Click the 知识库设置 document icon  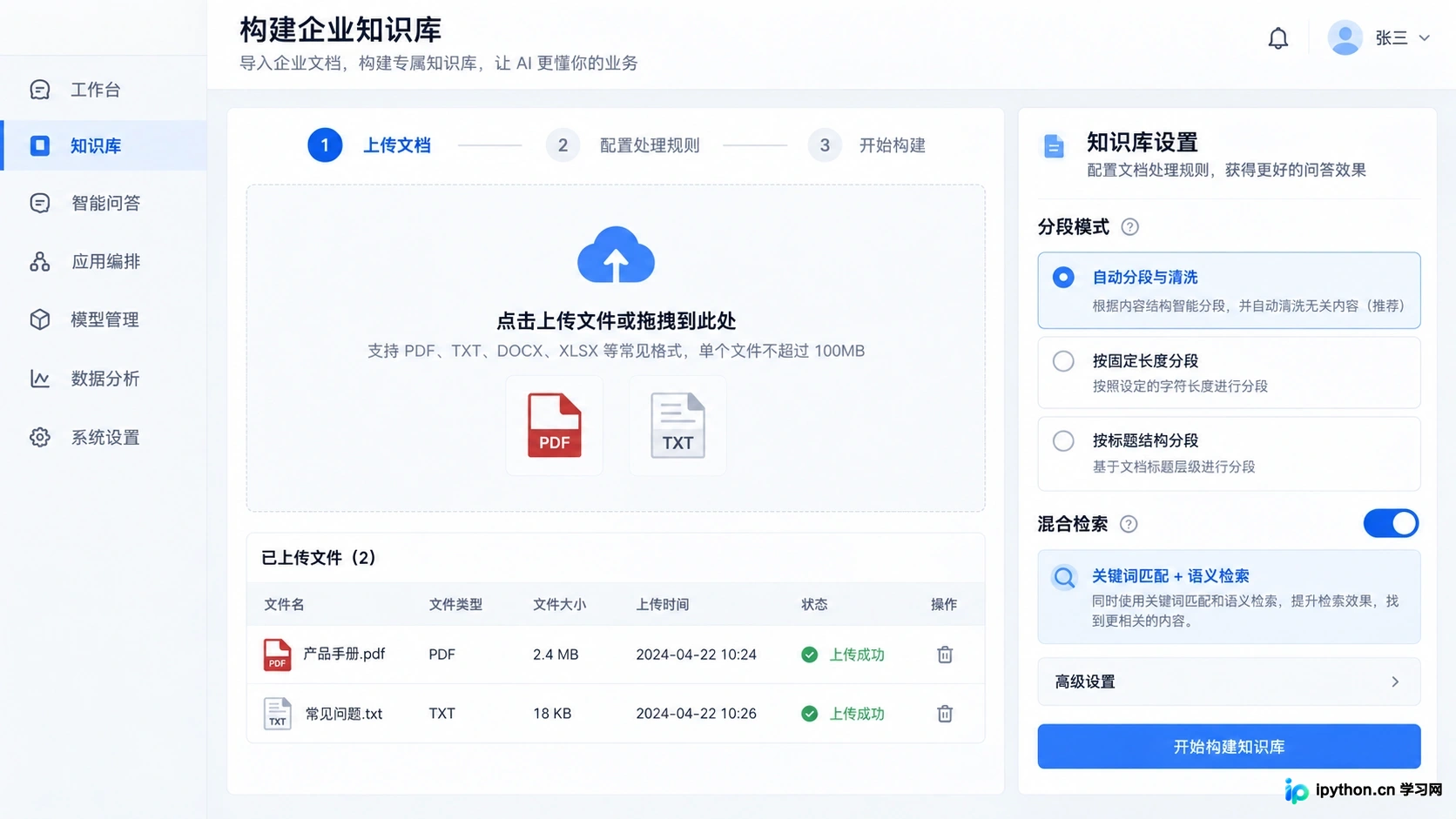click(x=1054, y=146)
